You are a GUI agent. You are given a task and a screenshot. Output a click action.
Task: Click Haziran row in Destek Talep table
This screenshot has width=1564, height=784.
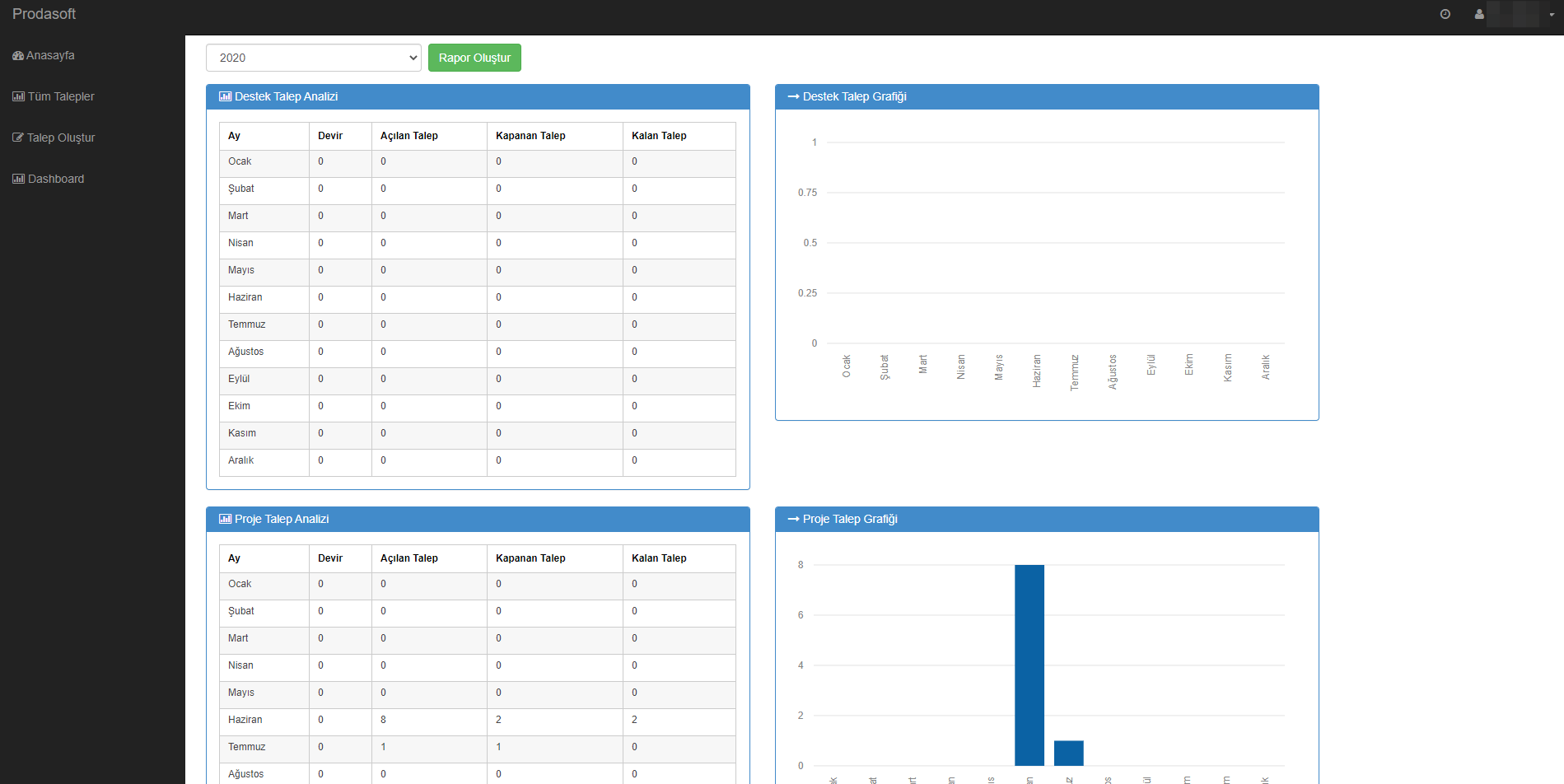(478, 298)
